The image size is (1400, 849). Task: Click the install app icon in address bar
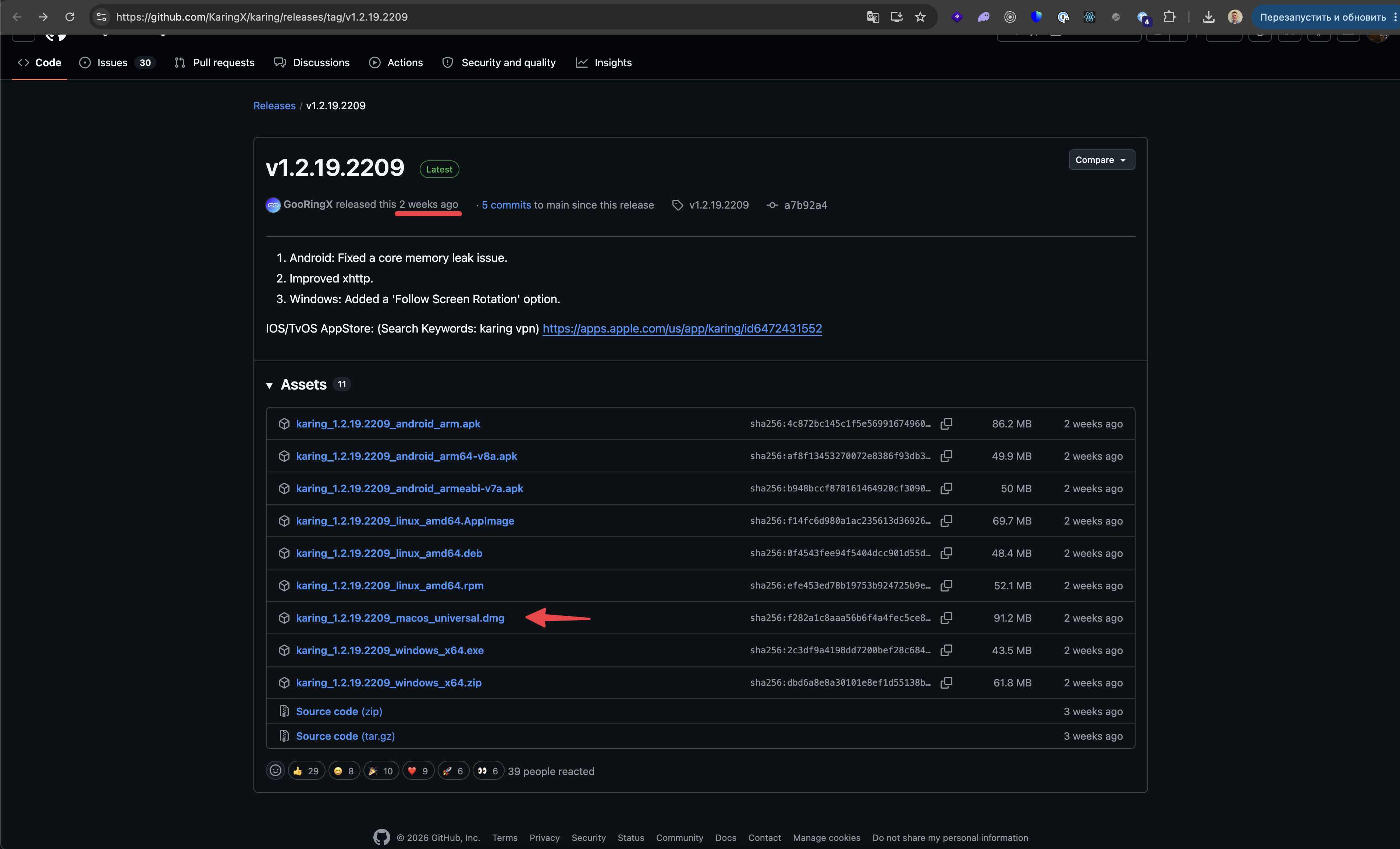[x=896, y=17]
